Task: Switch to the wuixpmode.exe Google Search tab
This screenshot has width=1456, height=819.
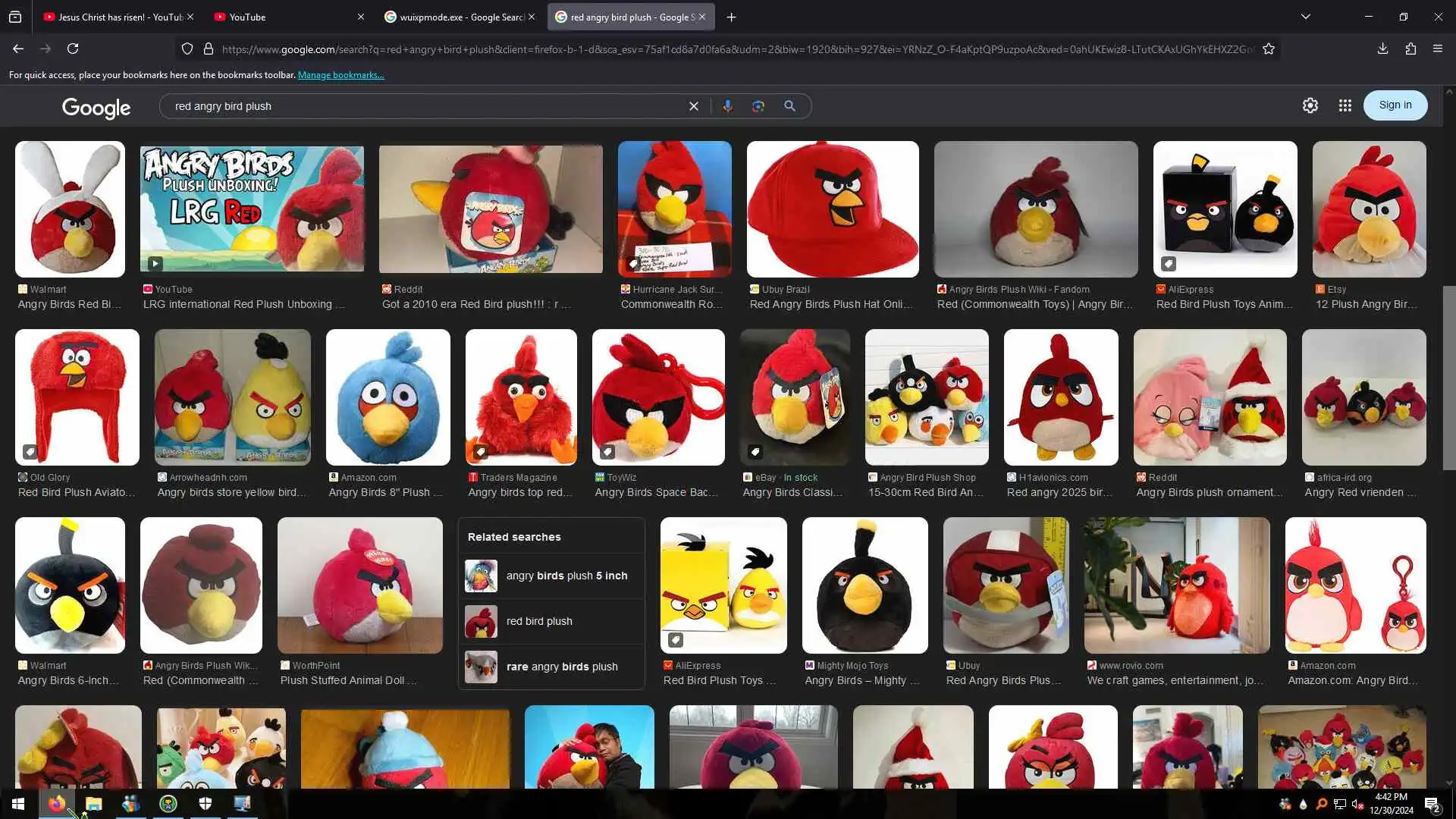Action: (x=455, y=17)
